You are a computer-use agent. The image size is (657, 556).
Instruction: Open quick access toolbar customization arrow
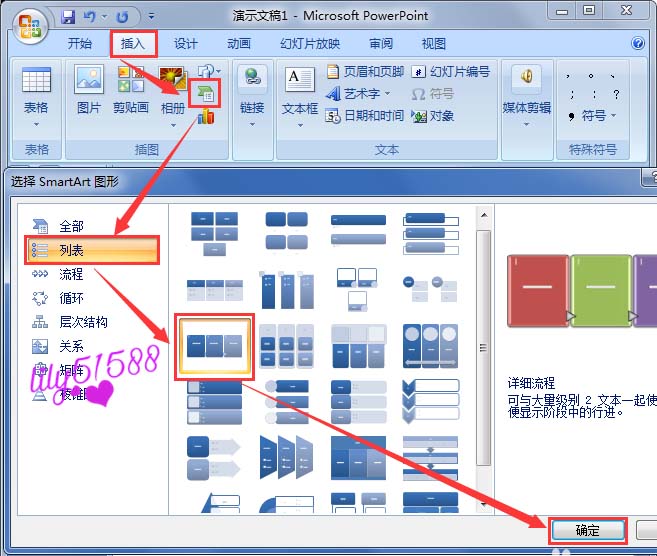[151, 16]
